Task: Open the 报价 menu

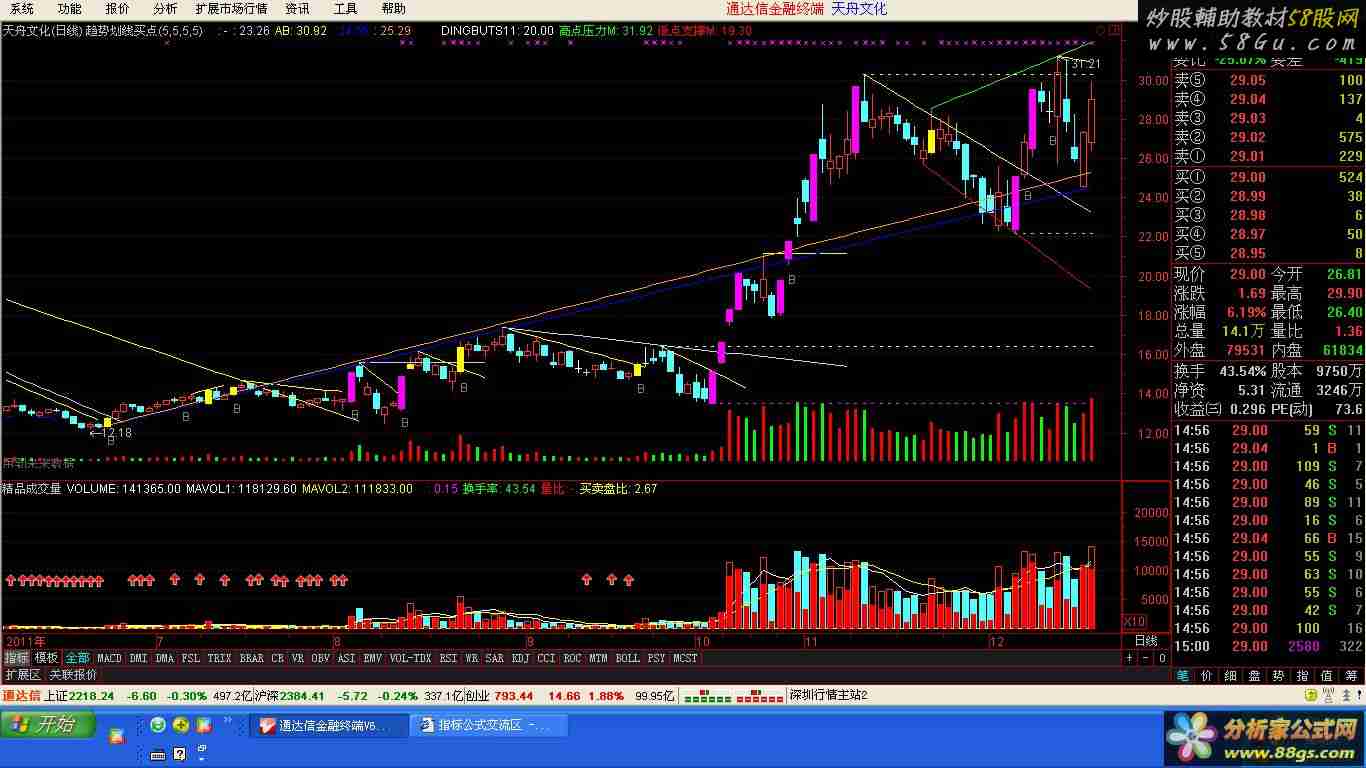Action: click(x=117, y=9)
